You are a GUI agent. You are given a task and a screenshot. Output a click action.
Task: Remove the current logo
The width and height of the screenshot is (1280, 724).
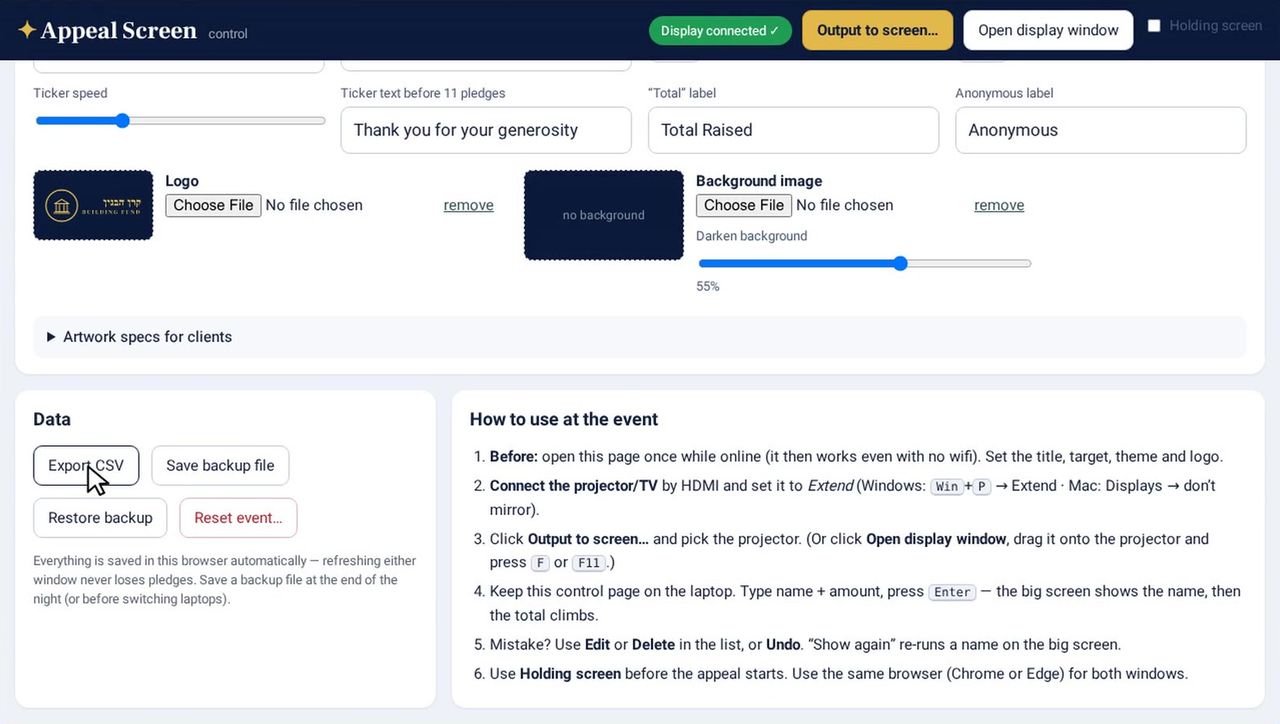pos(469,205)
